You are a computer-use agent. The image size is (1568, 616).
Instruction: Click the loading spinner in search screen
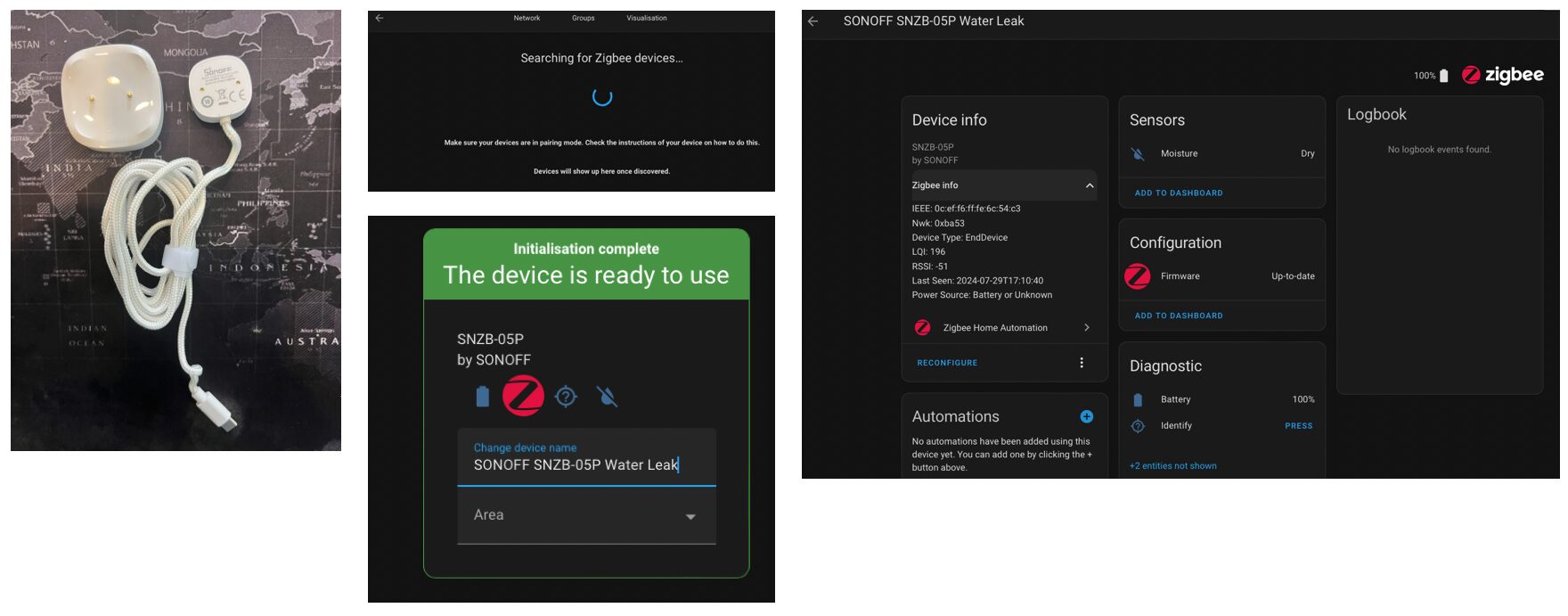pos(602,96)
